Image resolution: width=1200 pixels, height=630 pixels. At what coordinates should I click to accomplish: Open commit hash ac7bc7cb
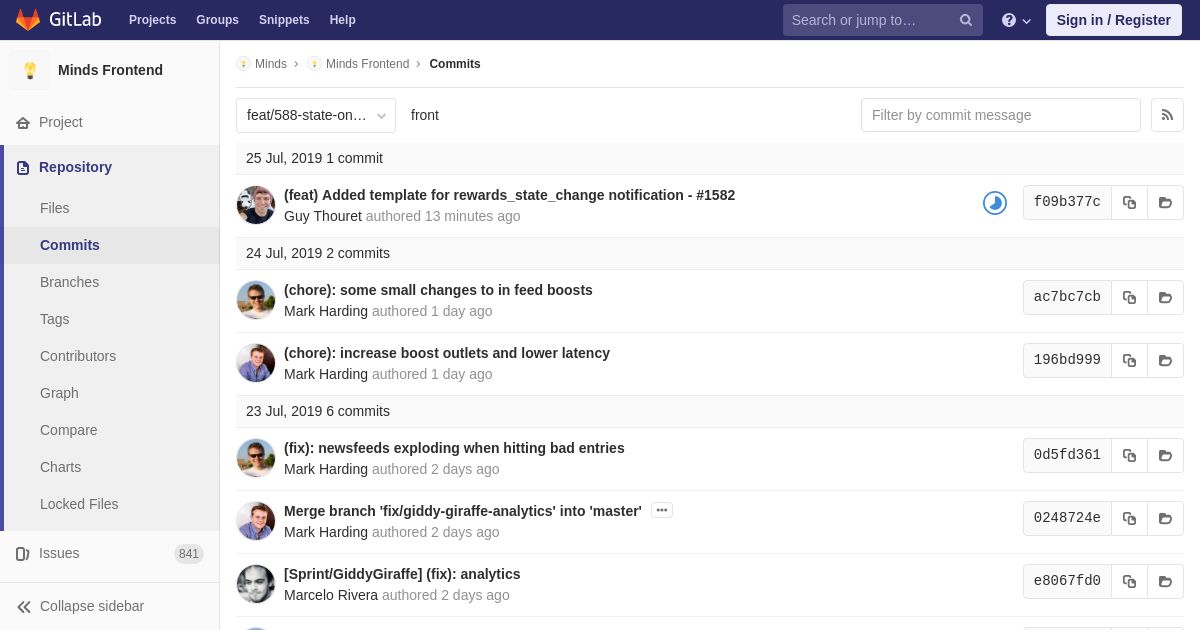click(1067, 297)
